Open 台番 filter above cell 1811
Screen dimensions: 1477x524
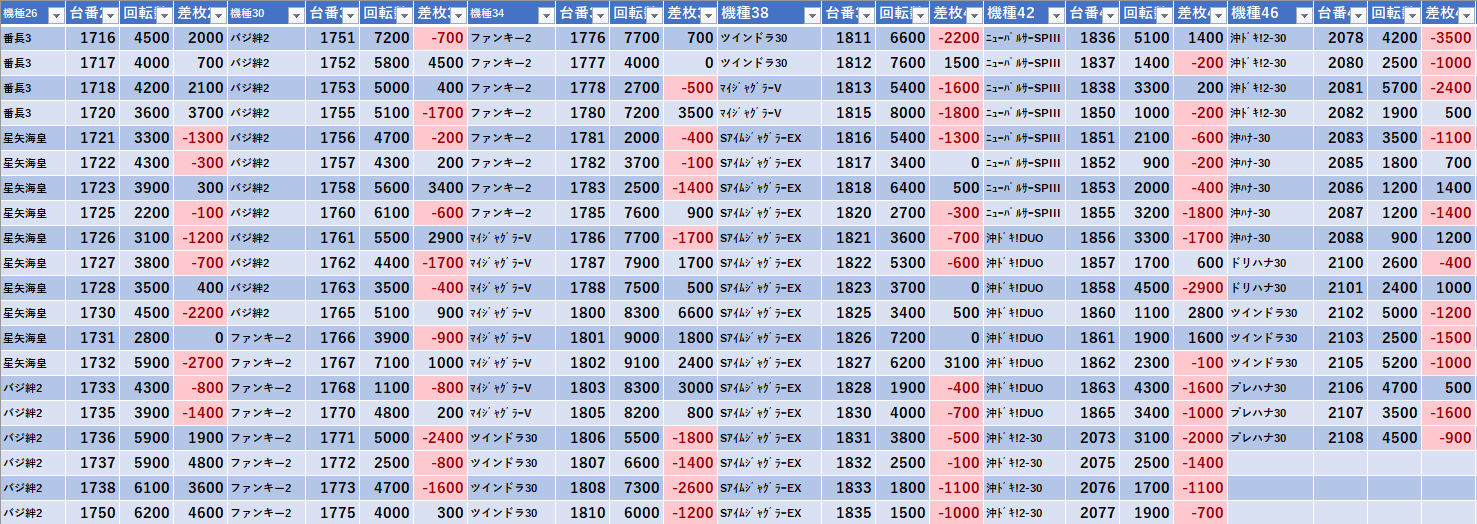[x=865, y=15]
